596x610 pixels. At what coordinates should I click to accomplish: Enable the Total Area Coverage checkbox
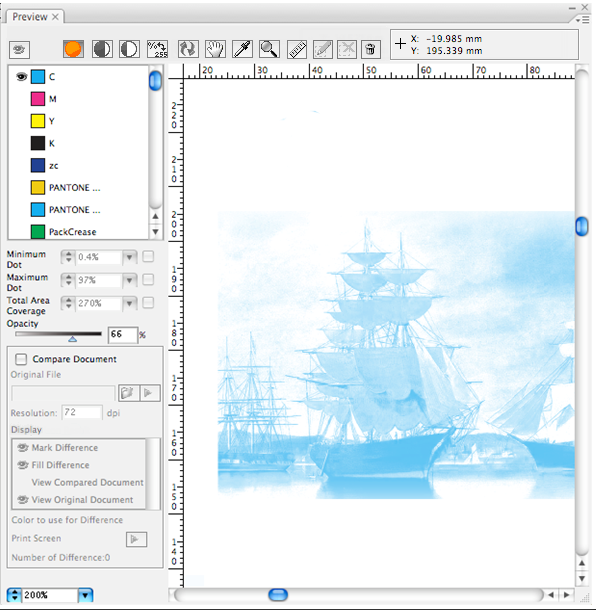click(x=148, y=303)
